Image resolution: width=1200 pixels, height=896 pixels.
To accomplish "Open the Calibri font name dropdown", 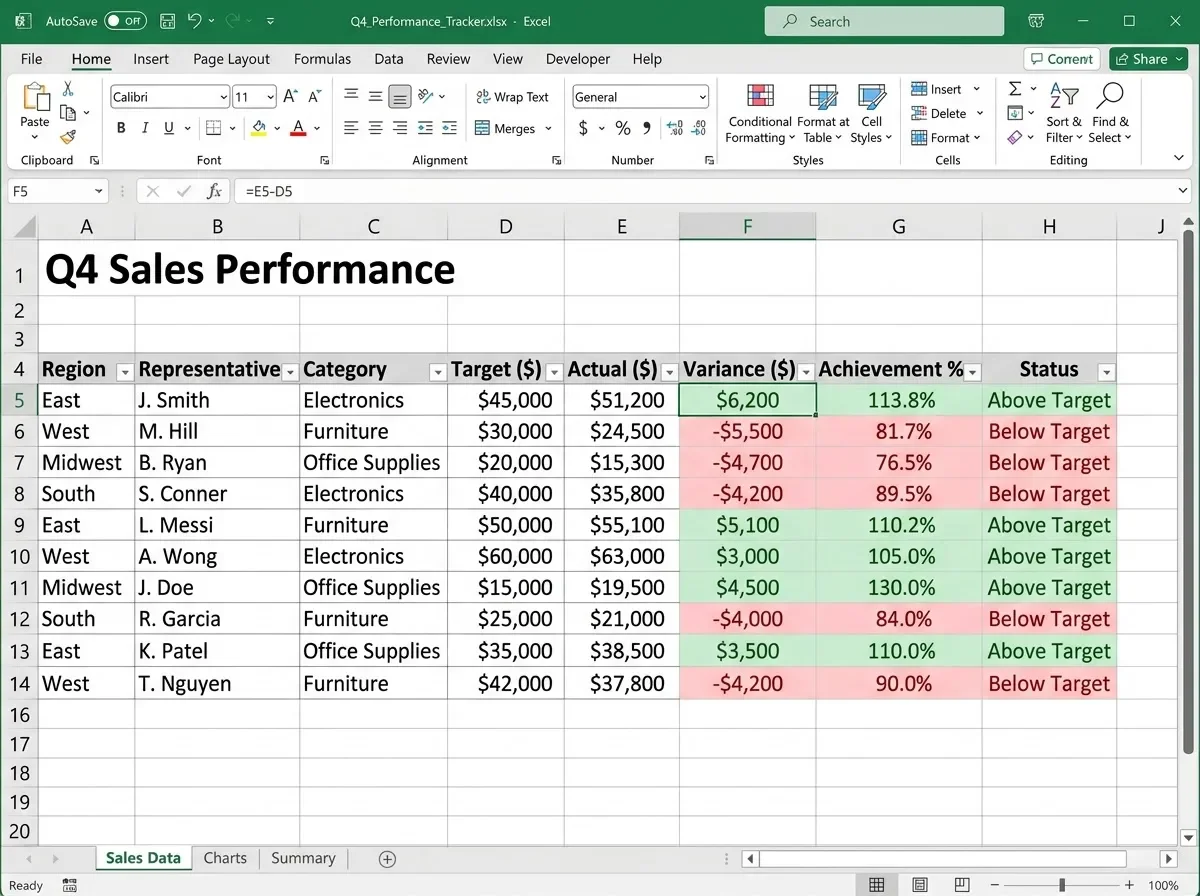I will coord(223,97).
